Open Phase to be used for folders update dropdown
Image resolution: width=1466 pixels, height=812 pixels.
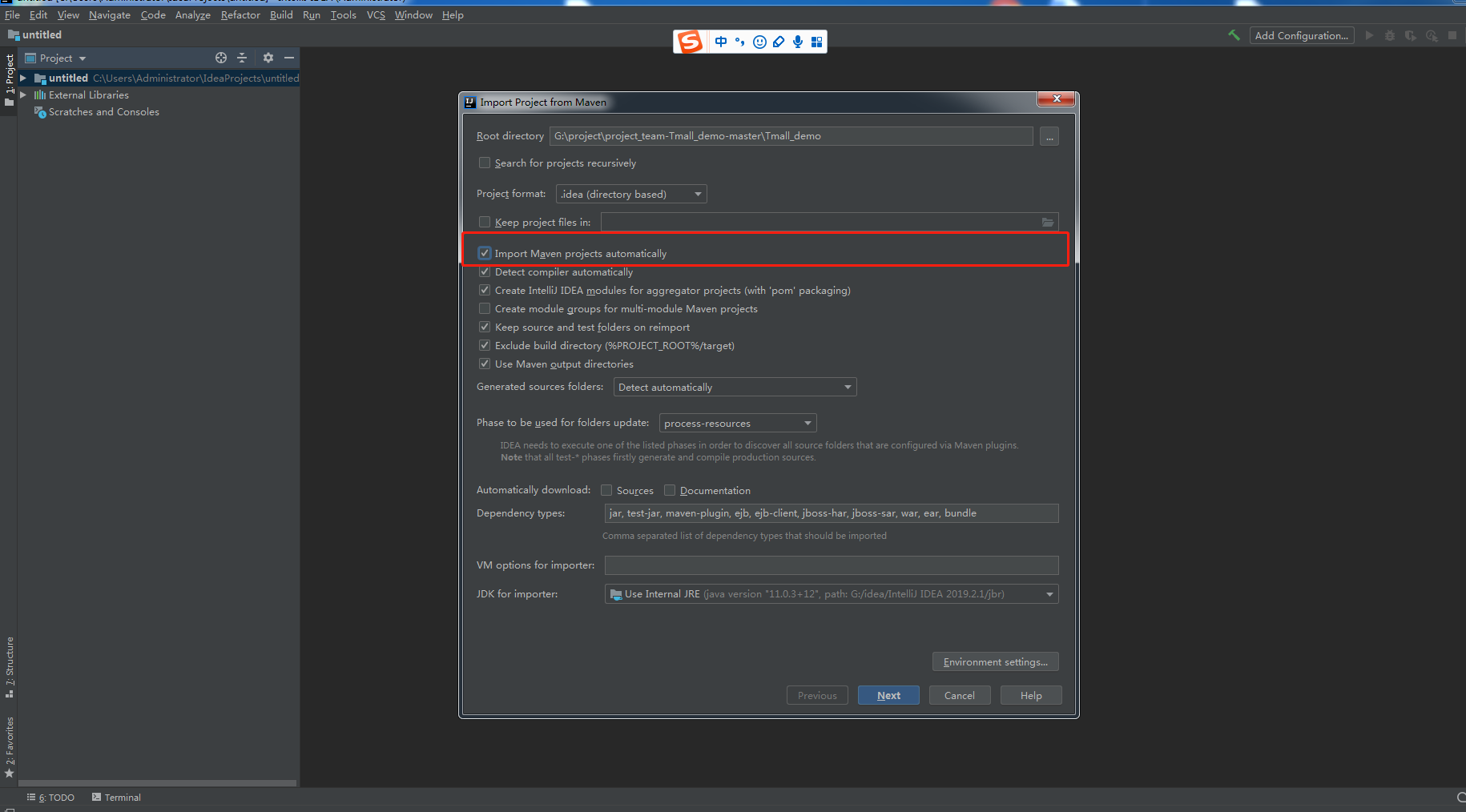(737, 423)
